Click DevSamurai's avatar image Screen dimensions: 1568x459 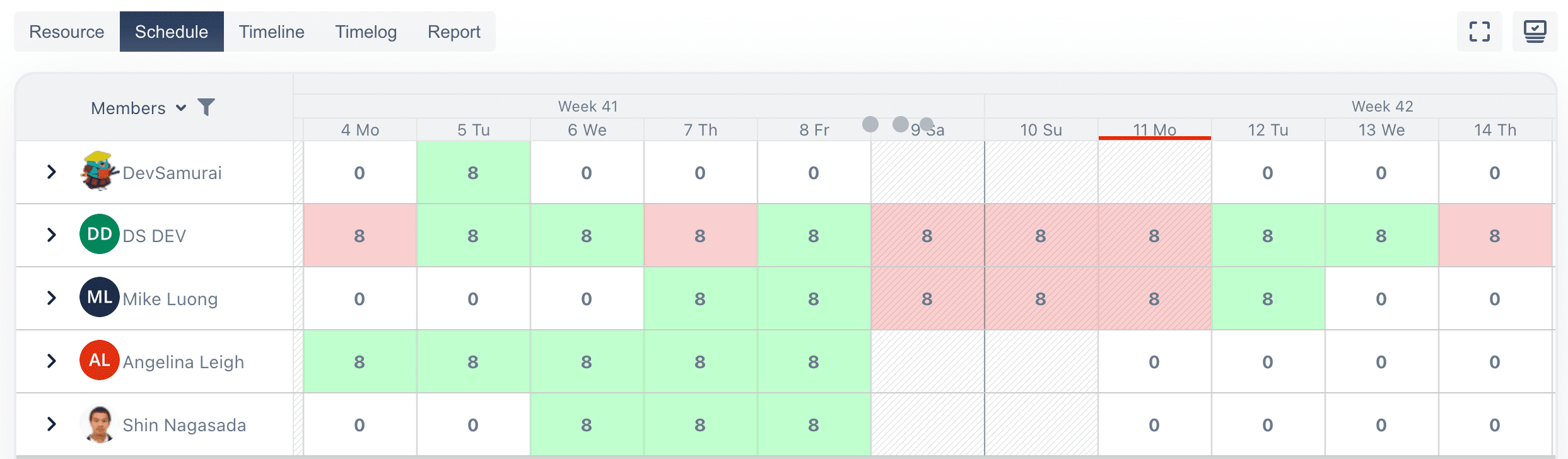(x=99, y=171)
